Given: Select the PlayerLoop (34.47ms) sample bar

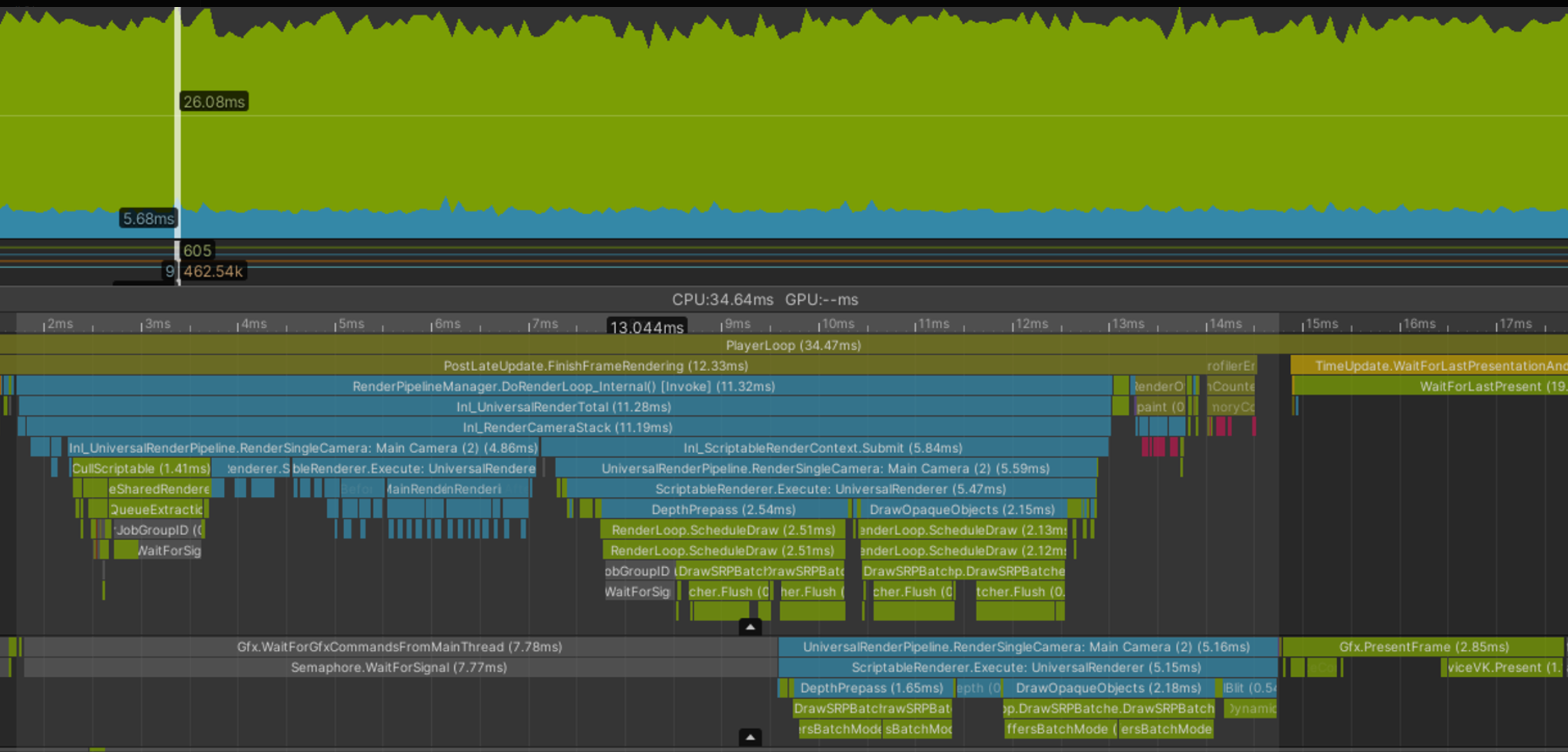Looking at the screenshot, I should coord(793,345).
